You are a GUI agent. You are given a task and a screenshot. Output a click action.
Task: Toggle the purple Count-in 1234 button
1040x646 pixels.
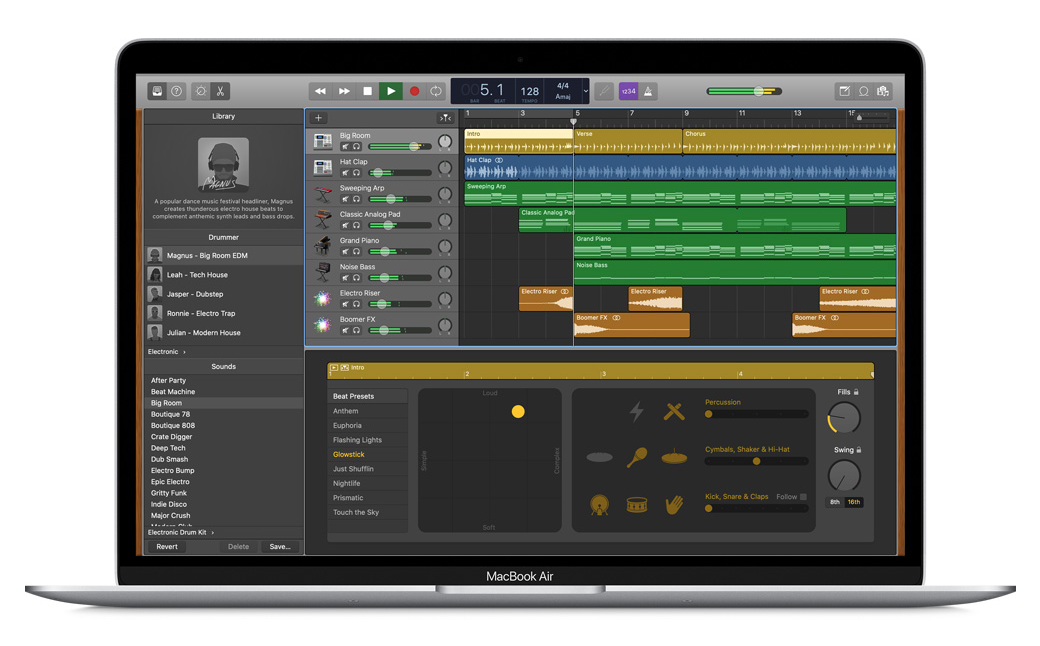pyautogui.click(x=628, y=91)
